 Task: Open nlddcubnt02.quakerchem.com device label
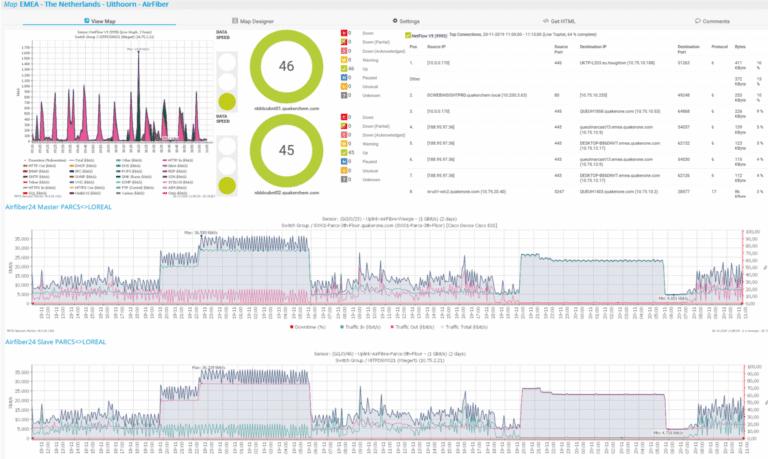[287, 193]
